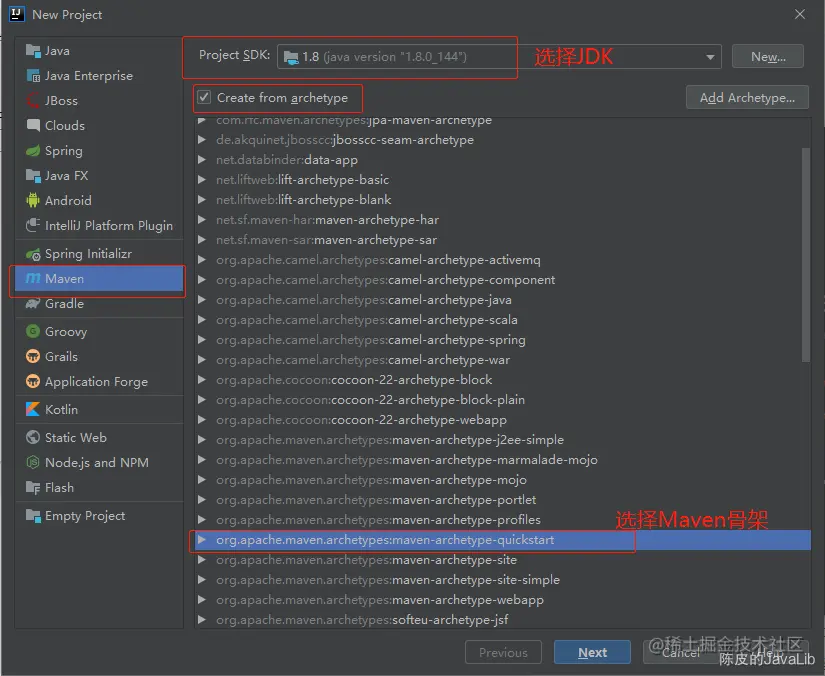Select the Application Forge icon

coord(33,381)
